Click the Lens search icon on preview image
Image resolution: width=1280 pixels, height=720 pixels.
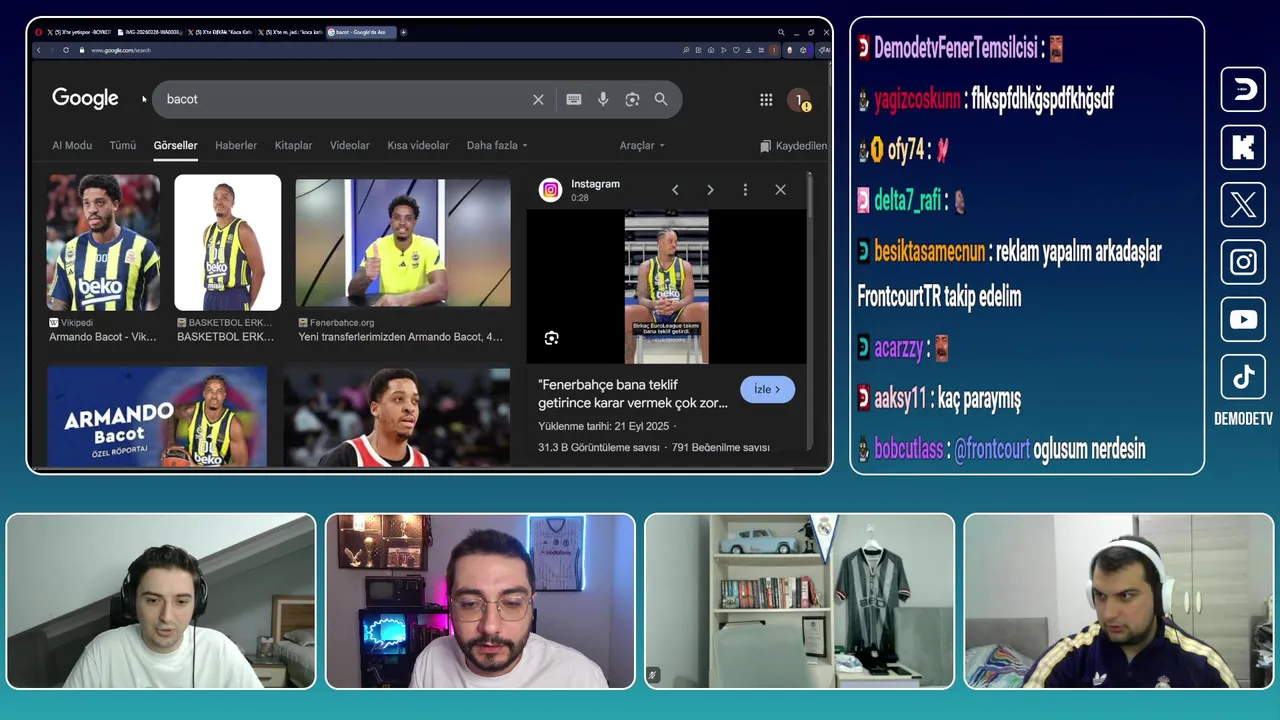coord(552,338)
